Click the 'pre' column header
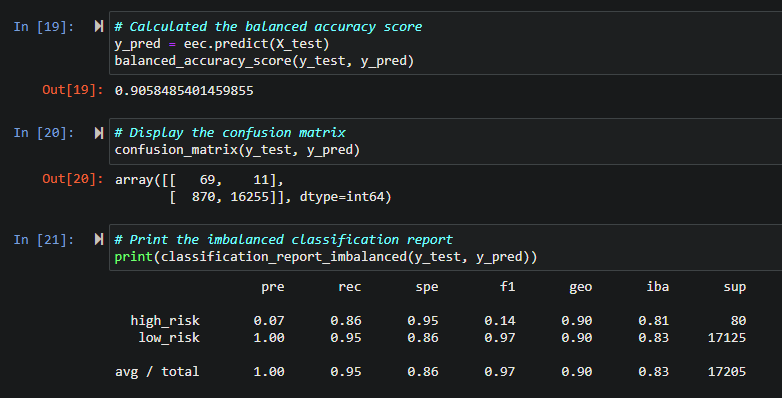 (273, 287)
